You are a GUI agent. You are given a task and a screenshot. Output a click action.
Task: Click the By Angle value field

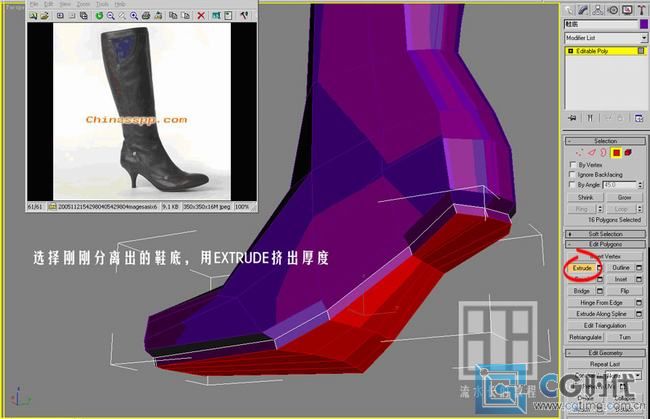(x=619, y=185)
